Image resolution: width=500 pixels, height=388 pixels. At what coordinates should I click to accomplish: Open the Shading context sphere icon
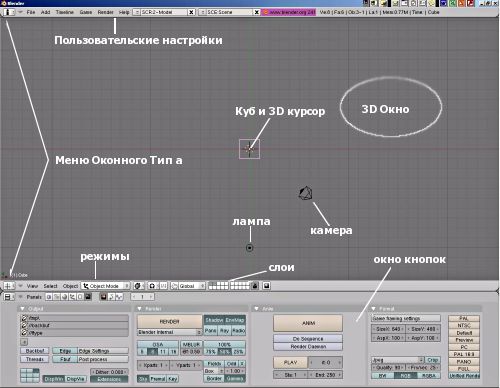65,297
